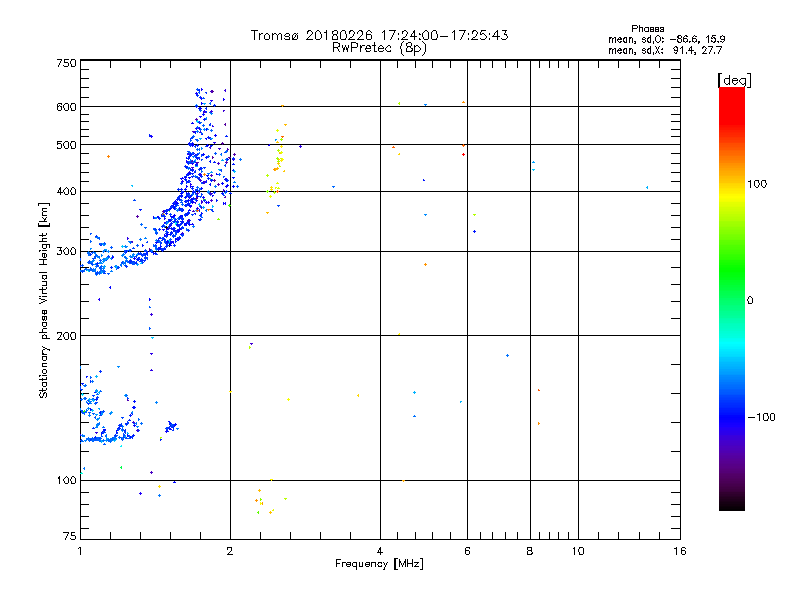The width and height of the screenshot is (800, 600).
Task: Click the y-axis tick label '750'
Action: click(x=66, y=63)
